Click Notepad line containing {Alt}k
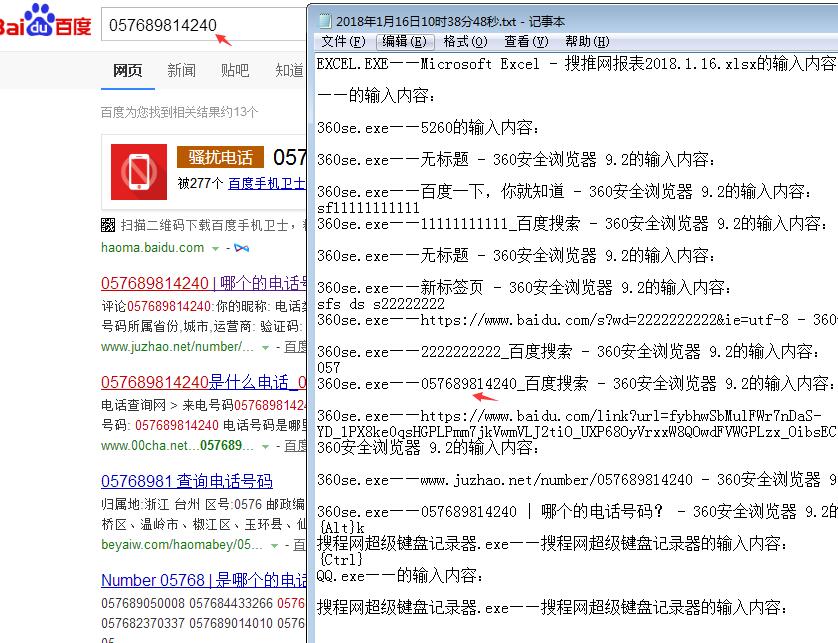The width and height of the screenshot is (838, 643). point(342,528)
